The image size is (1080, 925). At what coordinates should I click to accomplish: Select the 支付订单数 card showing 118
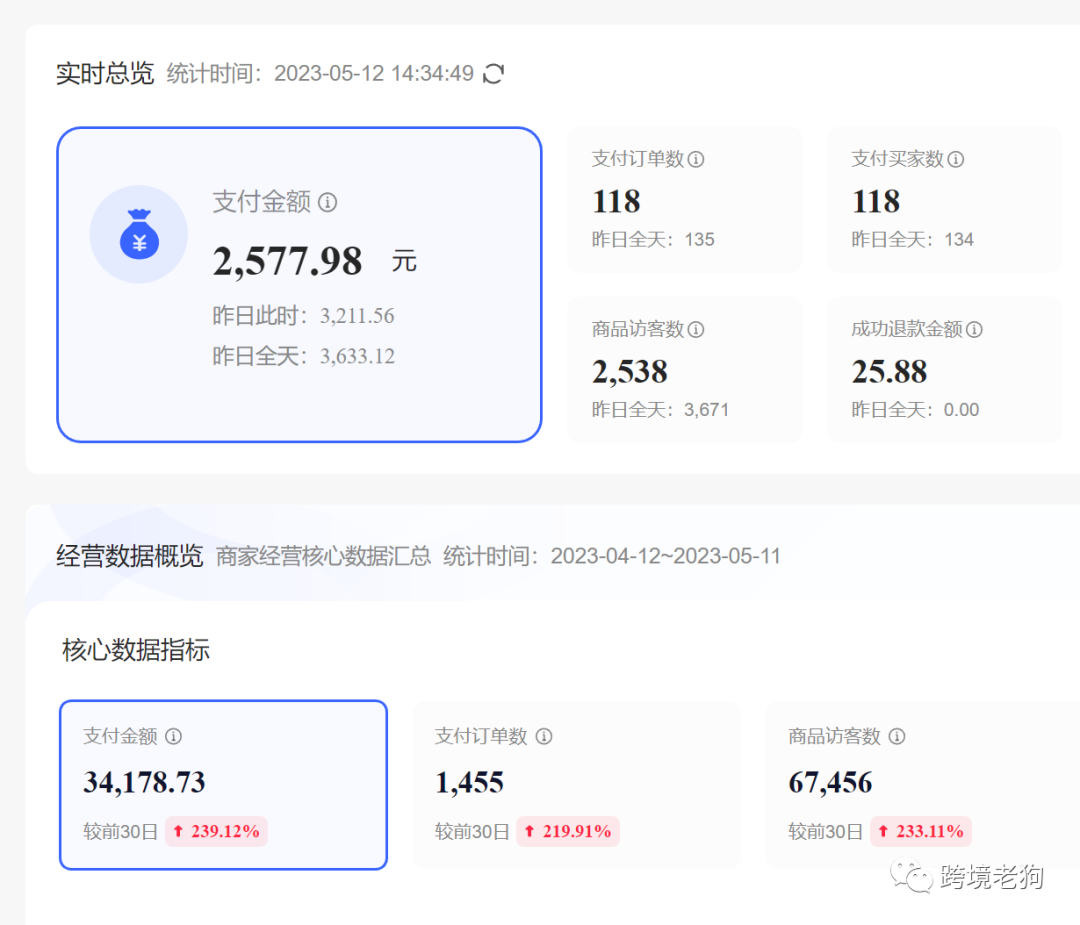click(684, 199)
